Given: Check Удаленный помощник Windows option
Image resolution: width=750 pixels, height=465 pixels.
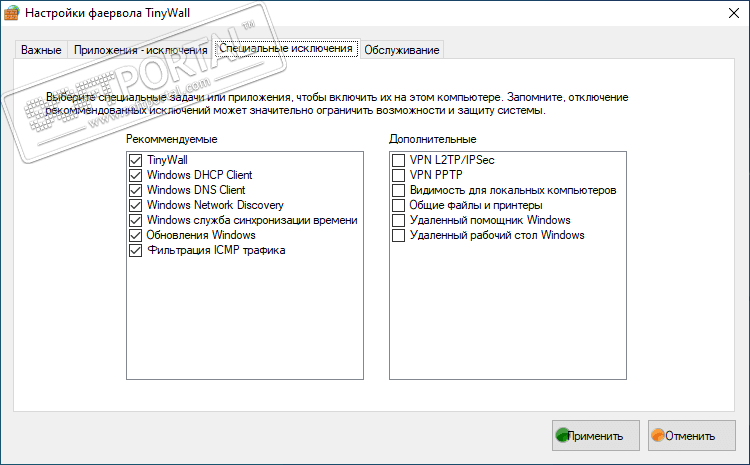Looking at the screenshot, I should click(398, 221).
